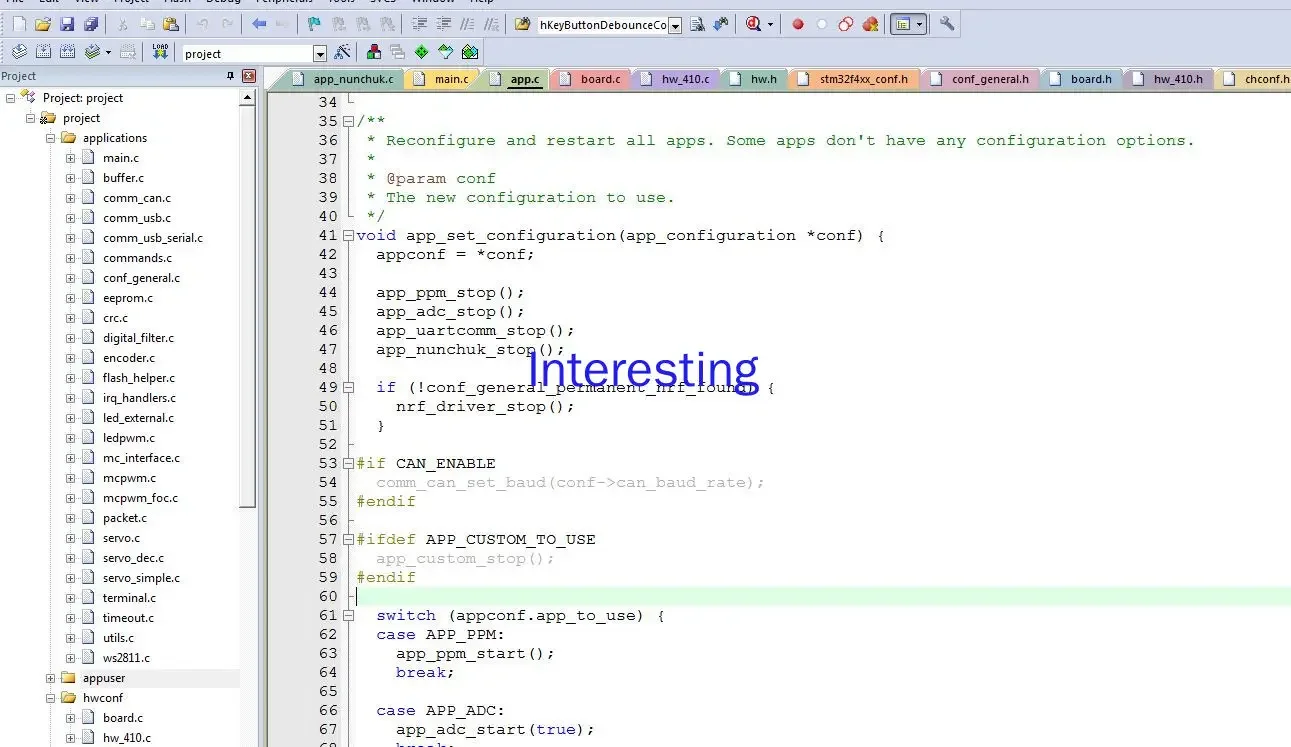The height and width of the screenshot is (747, 1291).
Task: Collapse the if block fold at line 49
Action: click(348, 388)
